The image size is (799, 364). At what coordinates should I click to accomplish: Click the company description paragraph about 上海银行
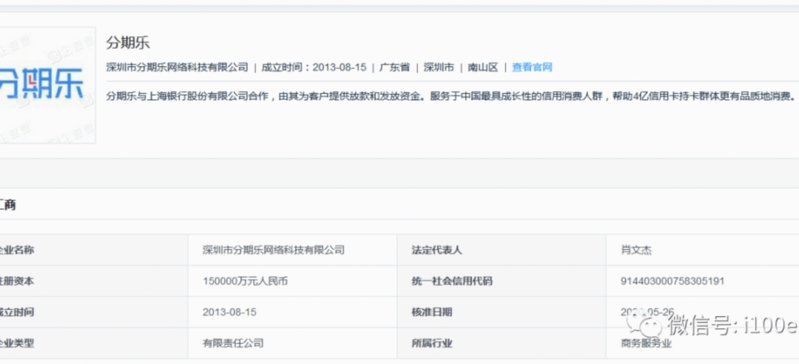coord(451,96)
